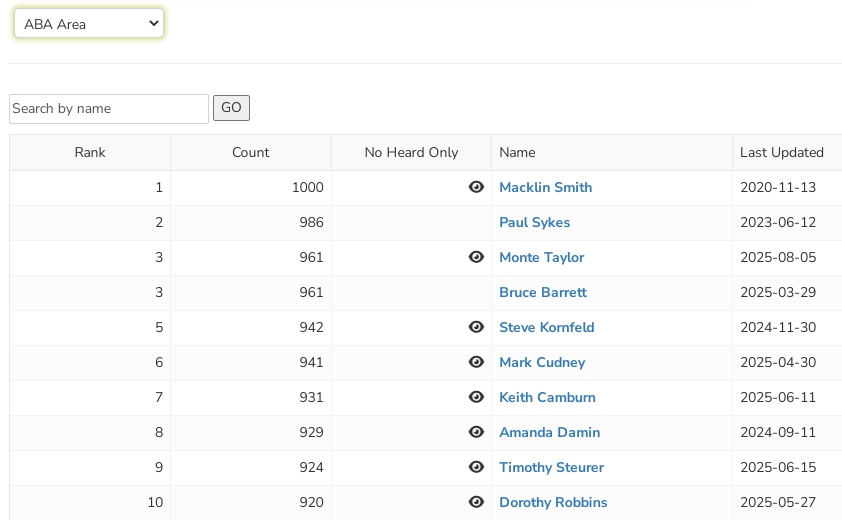Click the eye icon for Keith Camburn
This screenshot has height=520, width=842.
pos(476,397)
